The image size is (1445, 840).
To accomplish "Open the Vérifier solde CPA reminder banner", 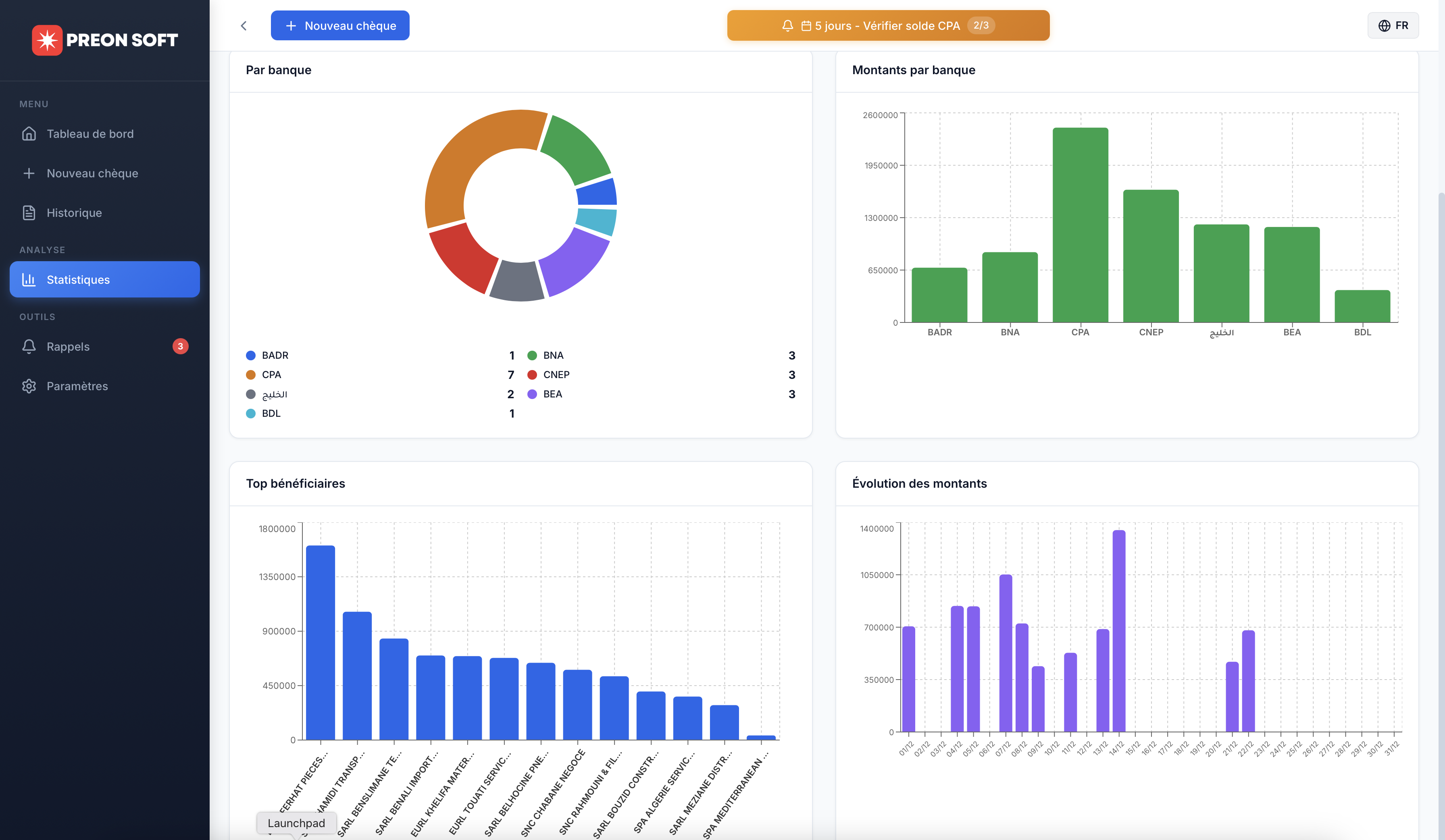I will (888, 26).
